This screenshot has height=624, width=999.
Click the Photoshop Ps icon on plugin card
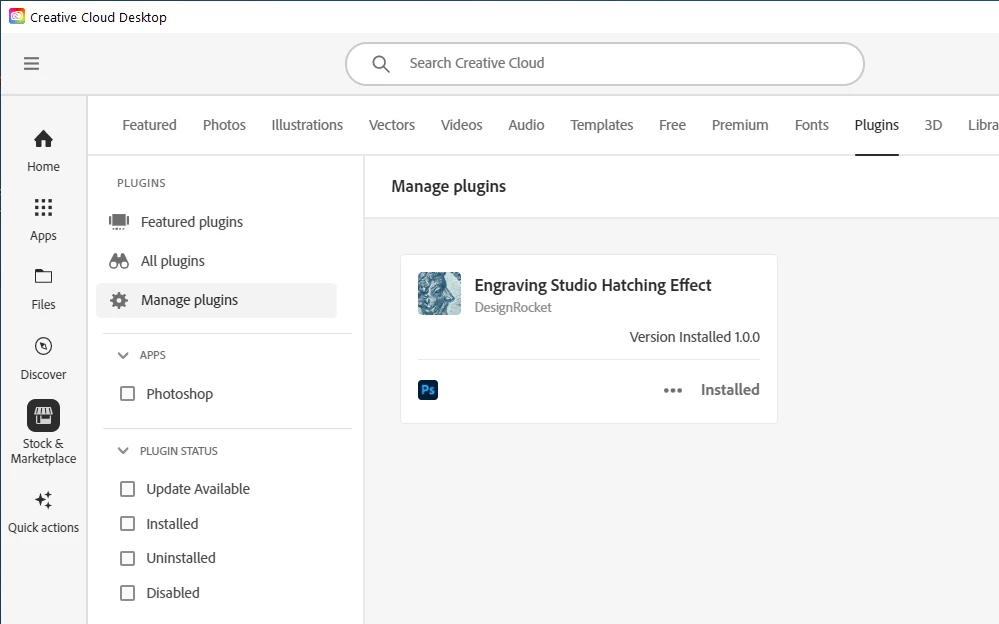click(x=428, y=390)
